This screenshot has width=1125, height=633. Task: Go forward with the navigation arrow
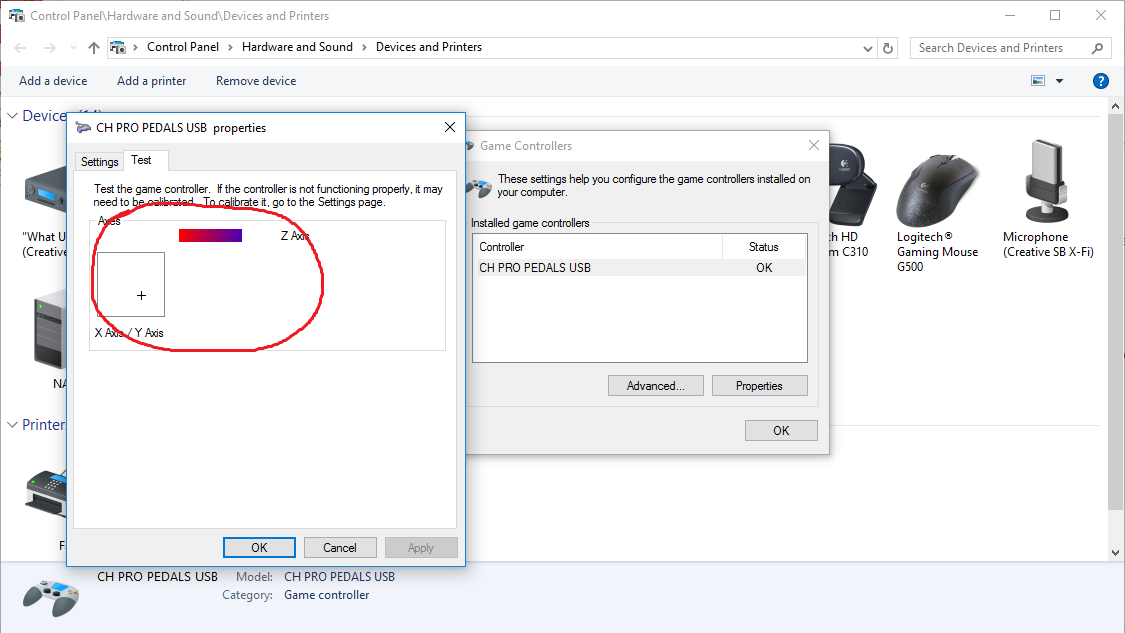coord(50,48)
